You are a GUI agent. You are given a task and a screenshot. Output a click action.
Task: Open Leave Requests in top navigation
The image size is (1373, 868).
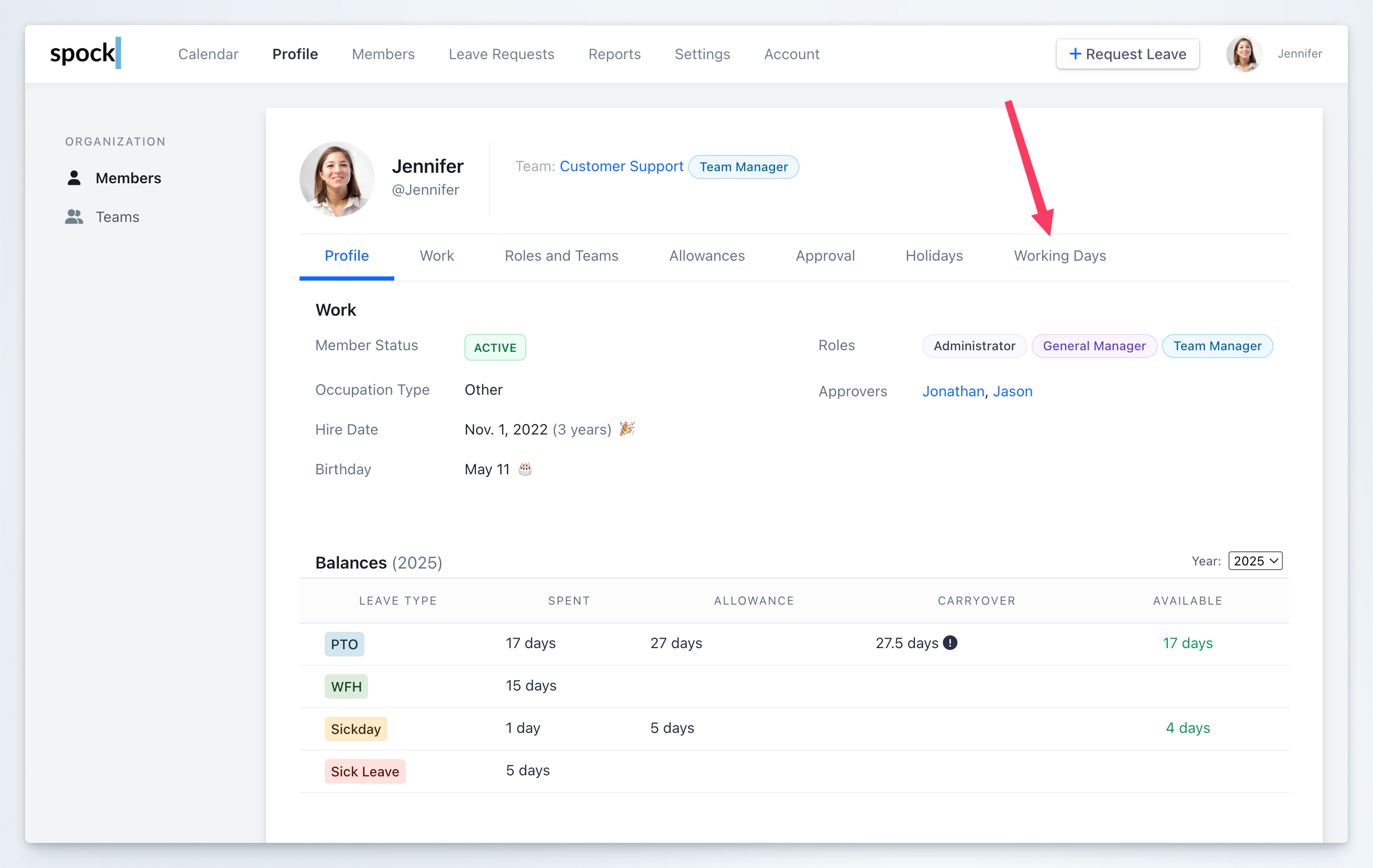[x=501, y=54]
